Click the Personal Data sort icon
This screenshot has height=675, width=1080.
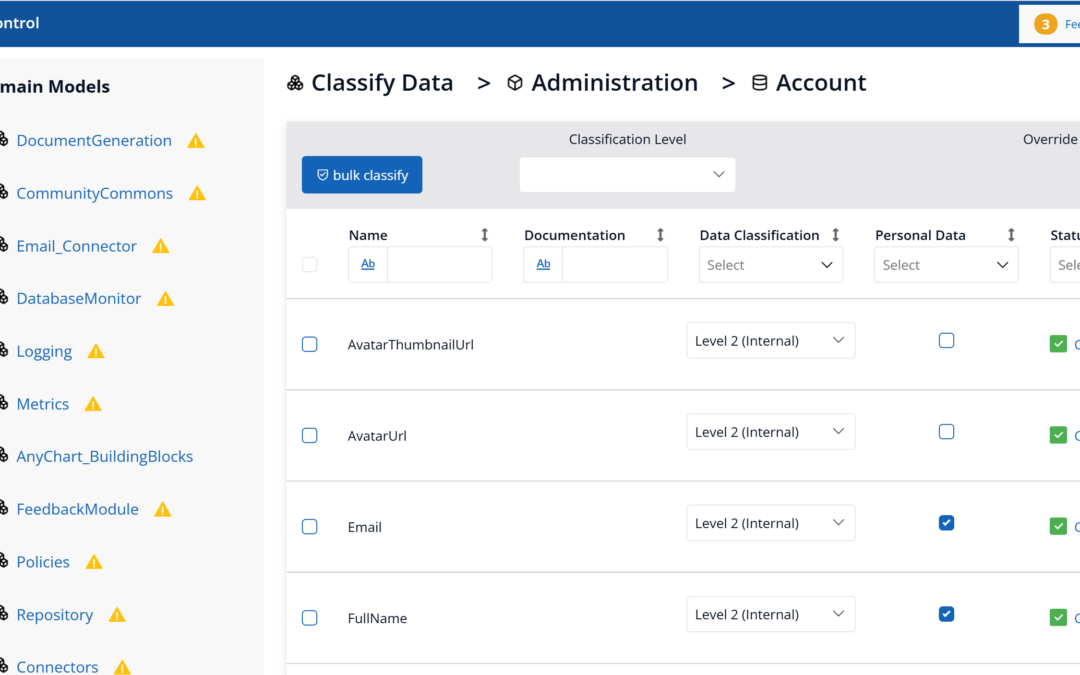(x=1011, y=235)
